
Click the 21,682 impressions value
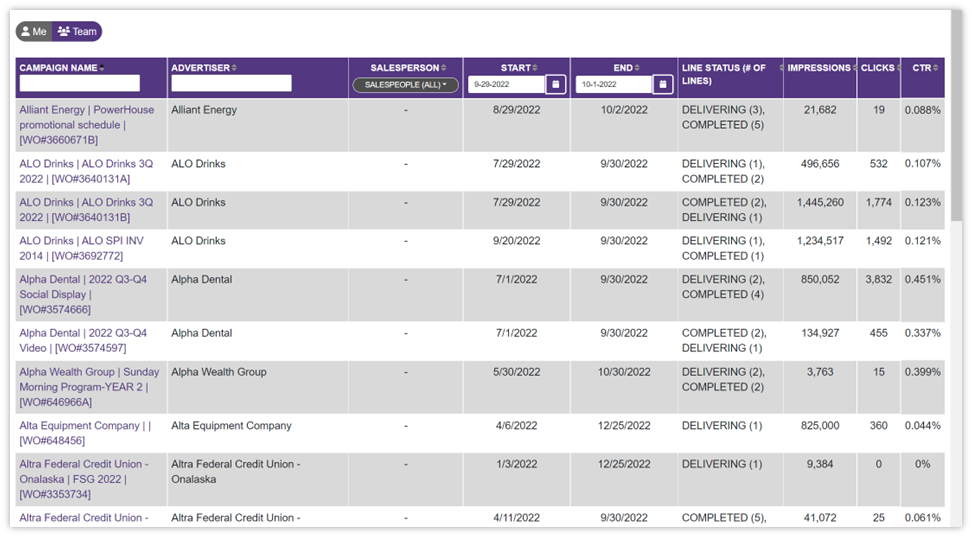click(820, 110)
